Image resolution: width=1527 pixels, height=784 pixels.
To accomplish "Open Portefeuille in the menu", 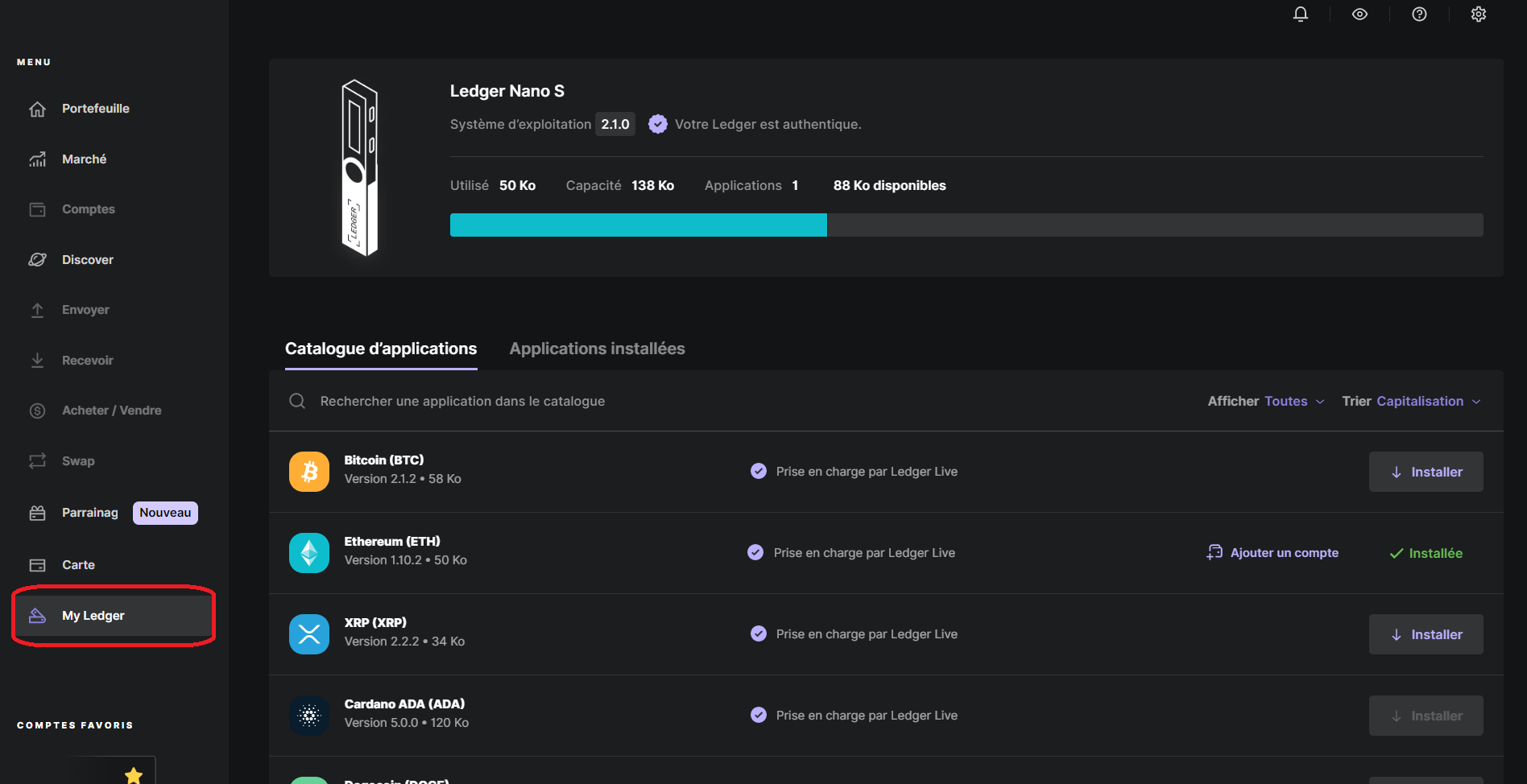I will pyautogui.click(x=96, y=109).
